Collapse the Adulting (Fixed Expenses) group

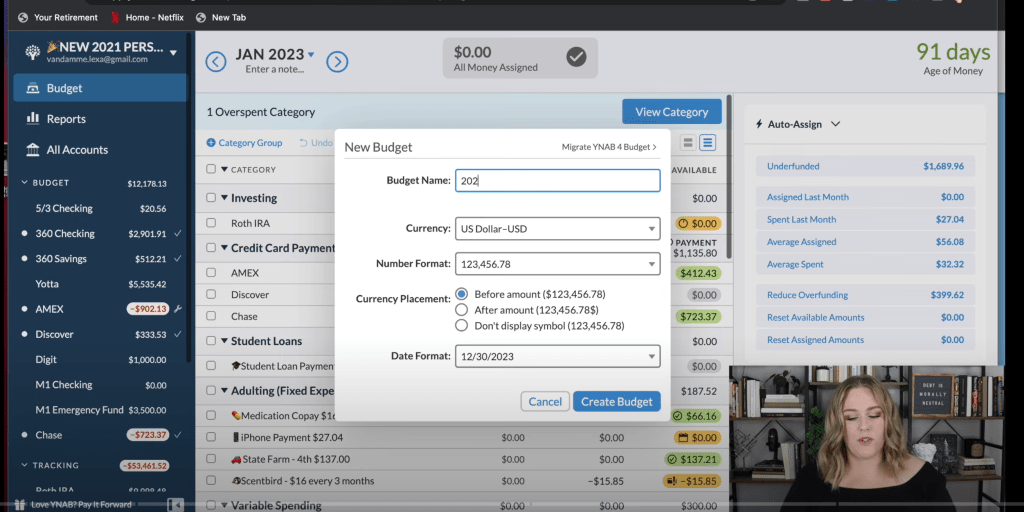pos(224,391)
